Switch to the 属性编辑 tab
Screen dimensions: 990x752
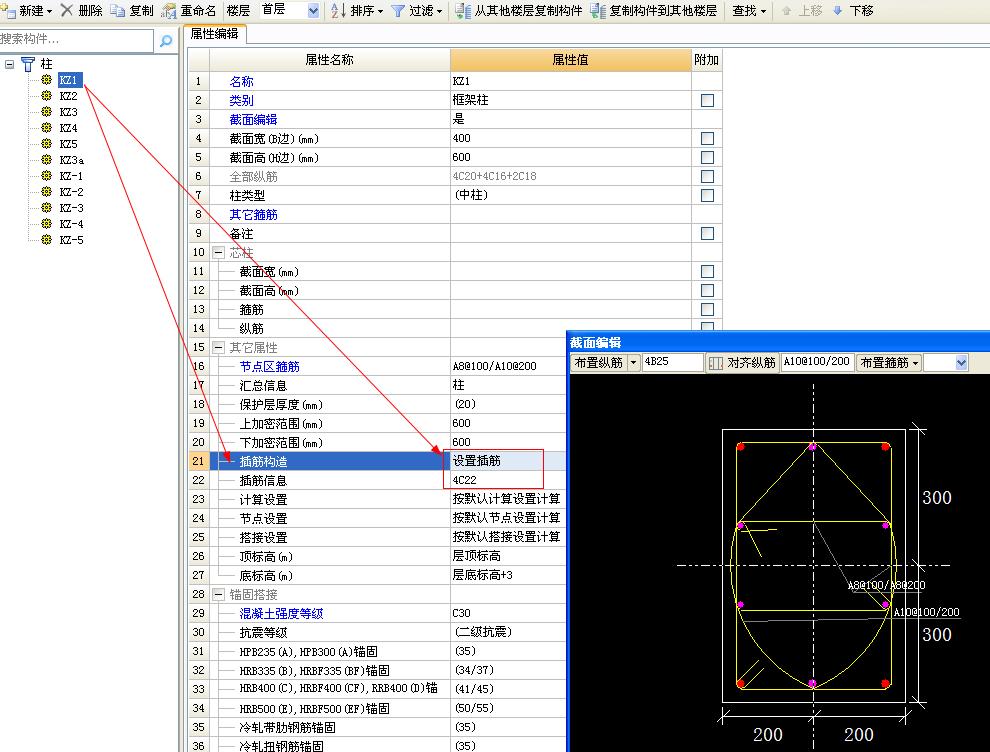click(x=215, y=34)
